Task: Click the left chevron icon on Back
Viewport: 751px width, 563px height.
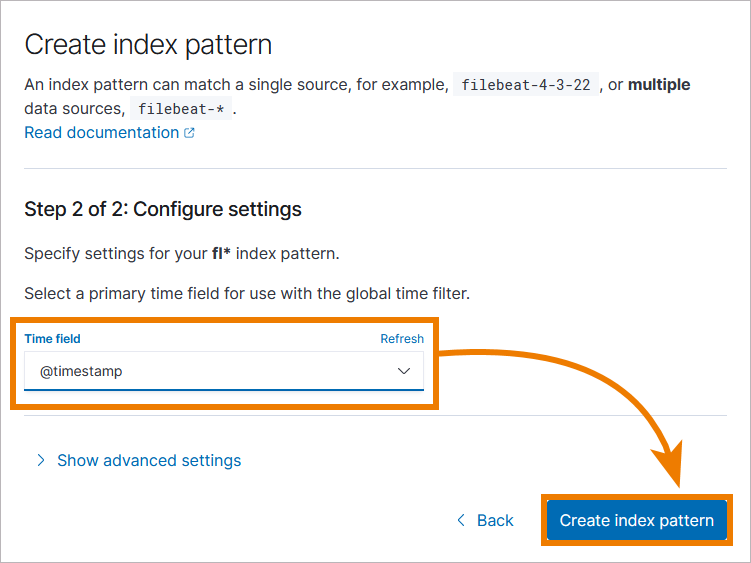Action: coord(461,520)
